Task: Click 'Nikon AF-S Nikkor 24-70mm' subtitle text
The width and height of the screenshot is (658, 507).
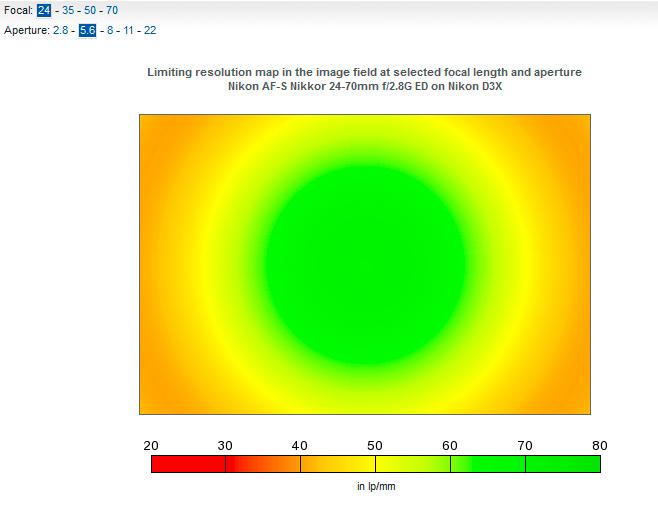Action: [365, 86]
